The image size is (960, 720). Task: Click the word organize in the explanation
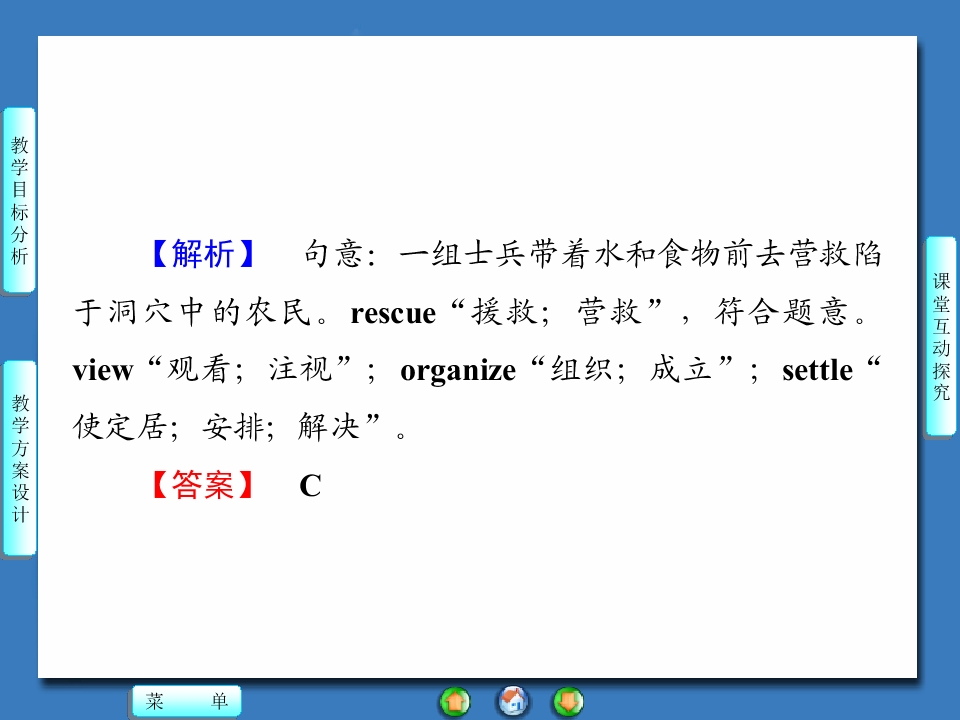[x=458, y=372]
